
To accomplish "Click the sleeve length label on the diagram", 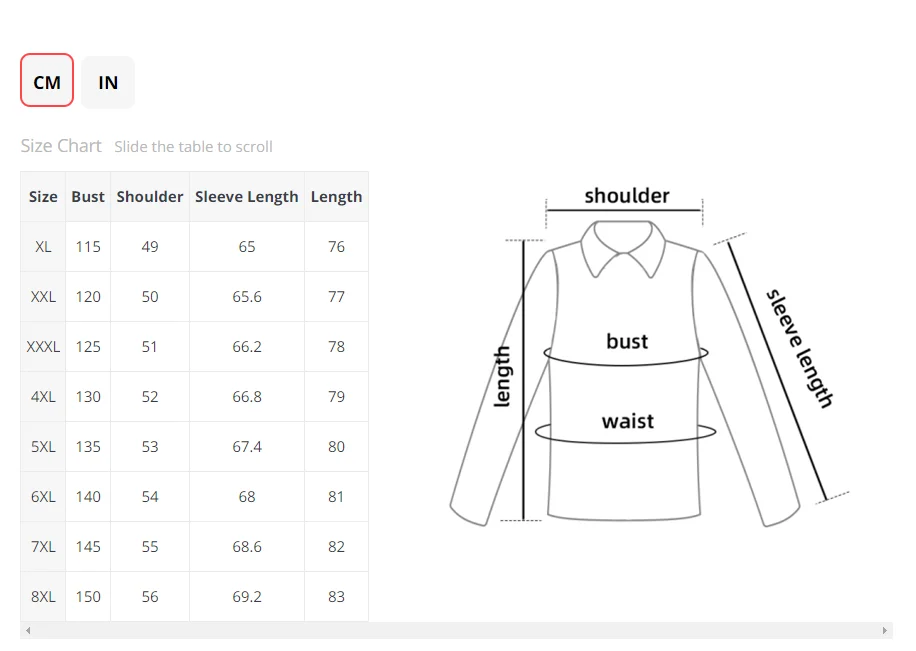I will click(799, 348).
